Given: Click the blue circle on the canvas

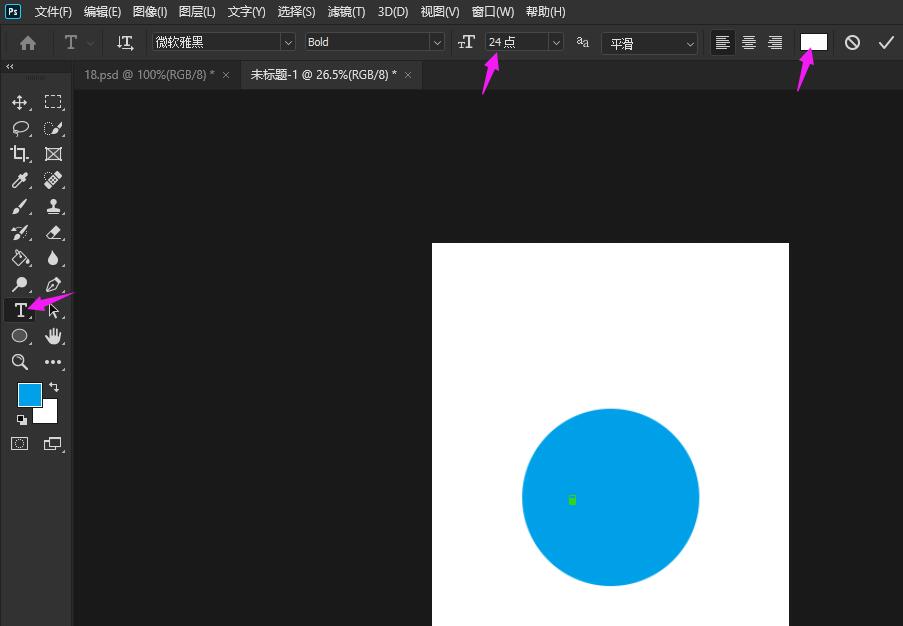Looking at the screenshot, I should pyautogui.click(x=610, y=497).
